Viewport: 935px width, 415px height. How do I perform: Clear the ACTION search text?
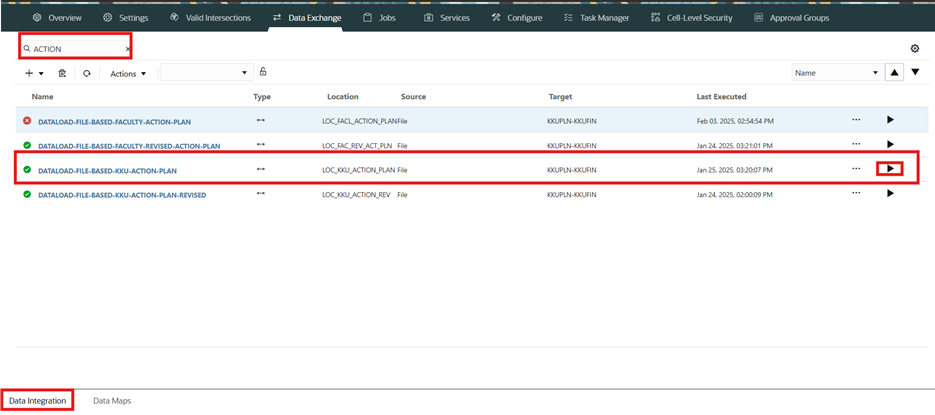click(127, 48)
